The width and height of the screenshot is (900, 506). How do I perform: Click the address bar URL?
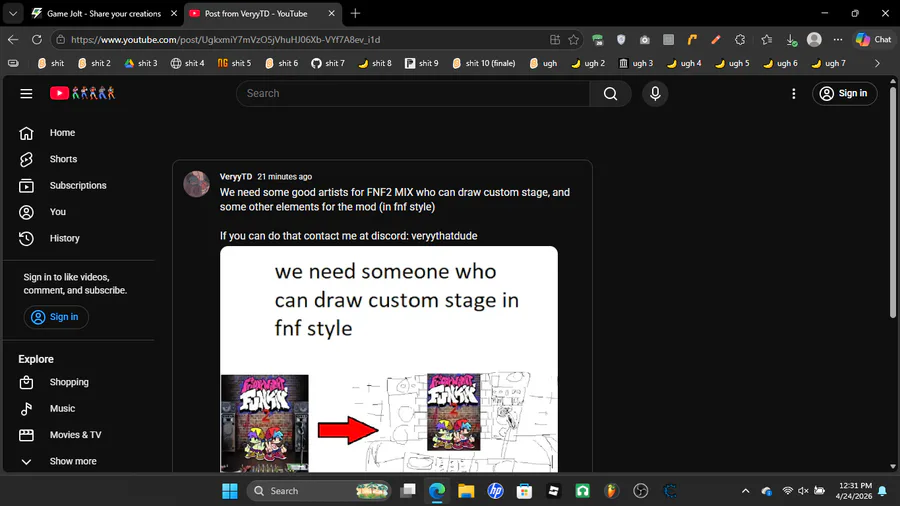point(226,40)
